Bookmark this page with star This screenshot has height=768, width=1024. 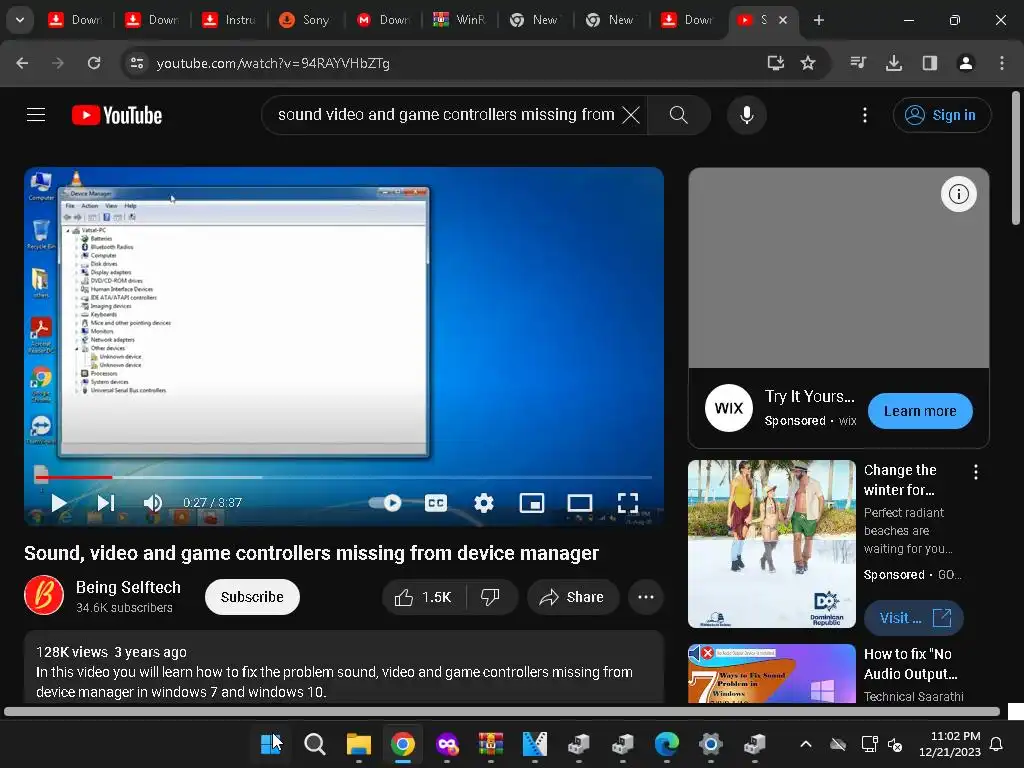pyautogui.click(x=808, y=63)
